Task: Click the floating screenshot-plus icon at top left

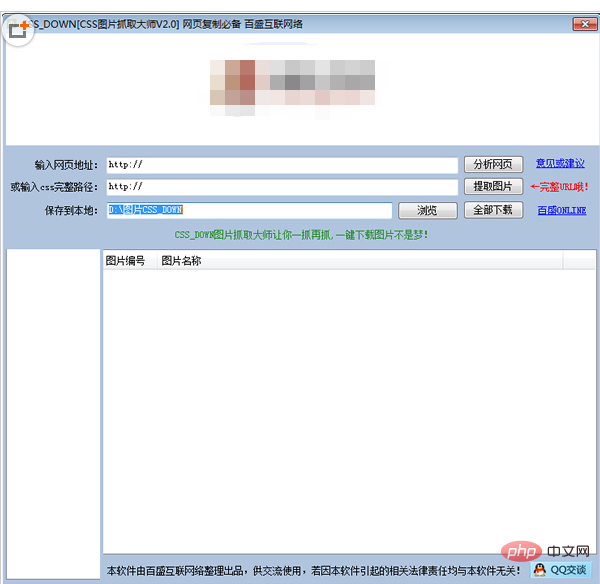Action: coord(18,30)
